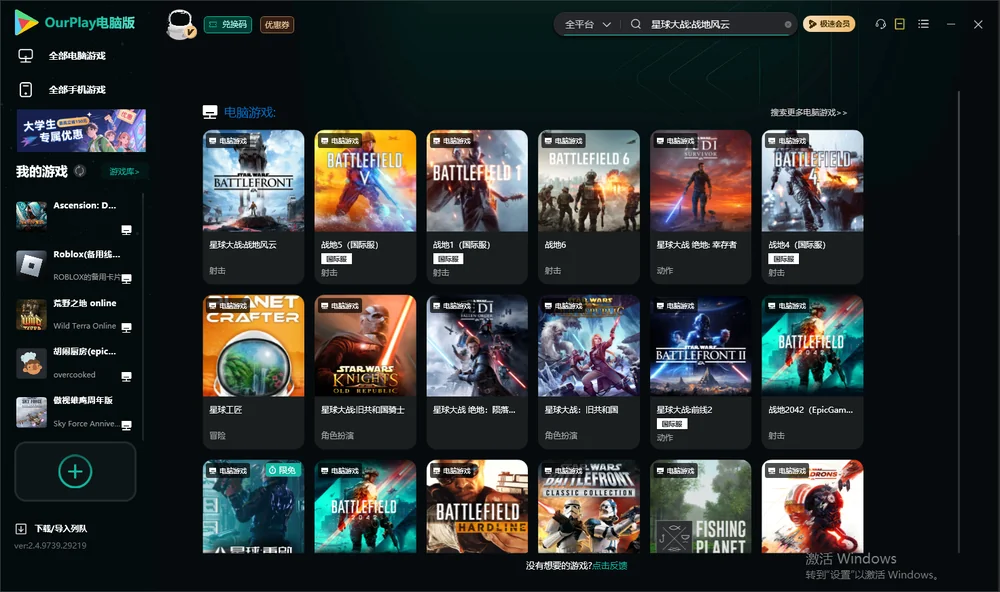Open the 星球工匠 Planet Crafter card

253,372
